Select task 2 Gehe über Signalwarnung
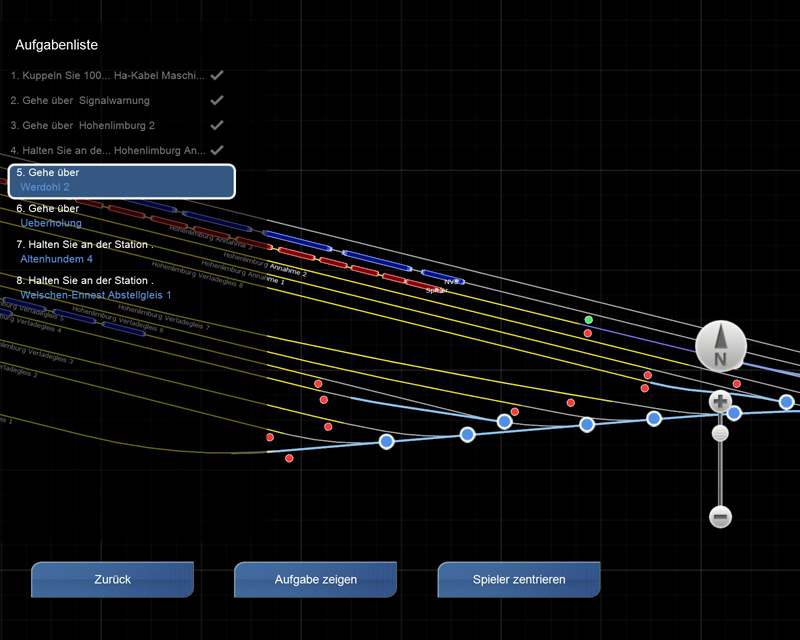This screenshot has height=640, width=800. [80, 101]
